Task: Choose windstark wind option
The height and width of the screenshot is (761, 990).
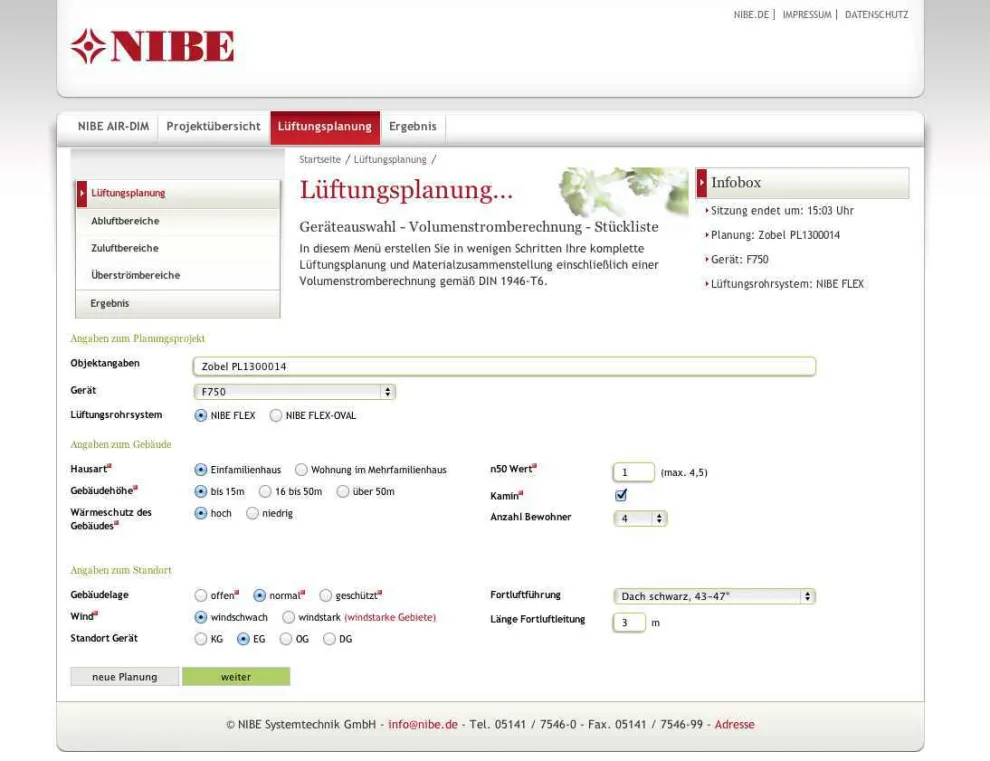Action: click(289, 617)
